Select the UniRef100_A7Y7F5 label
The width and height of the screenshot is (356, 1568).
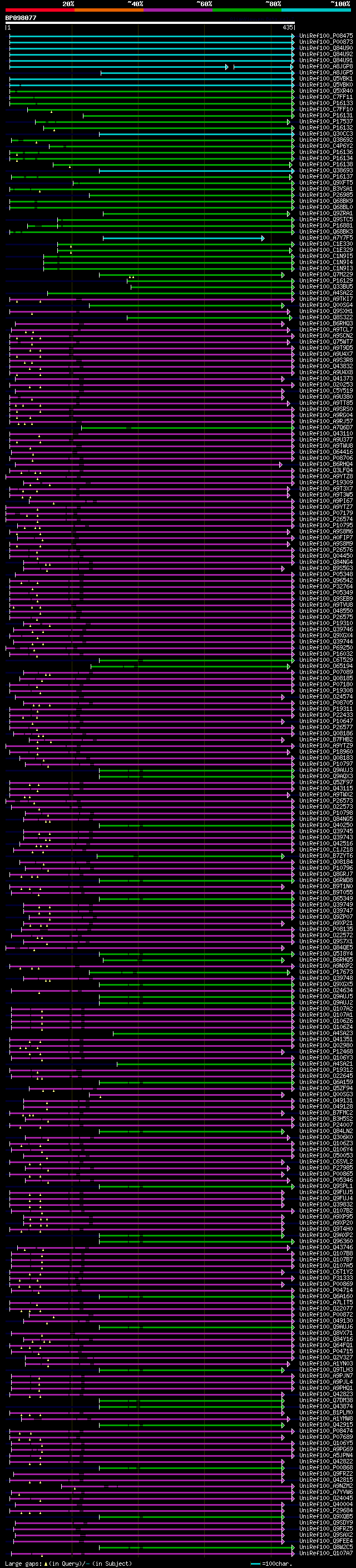click(326, 238)
